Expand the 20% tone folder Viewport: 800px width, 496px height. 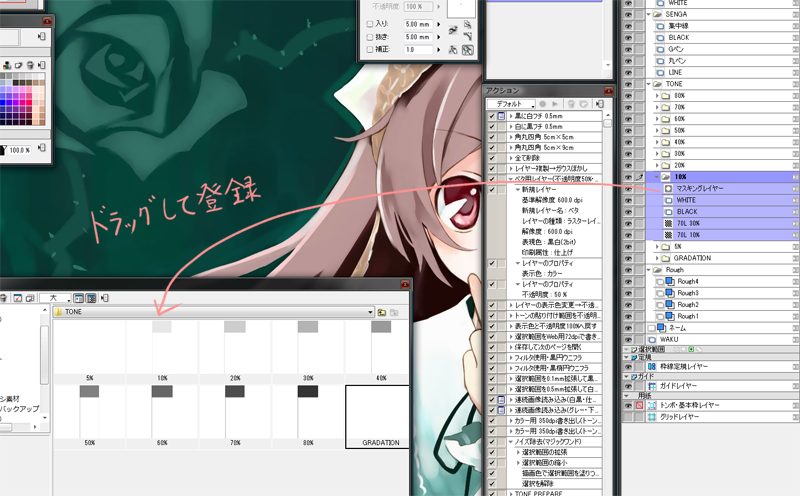(x=657, y=165)
